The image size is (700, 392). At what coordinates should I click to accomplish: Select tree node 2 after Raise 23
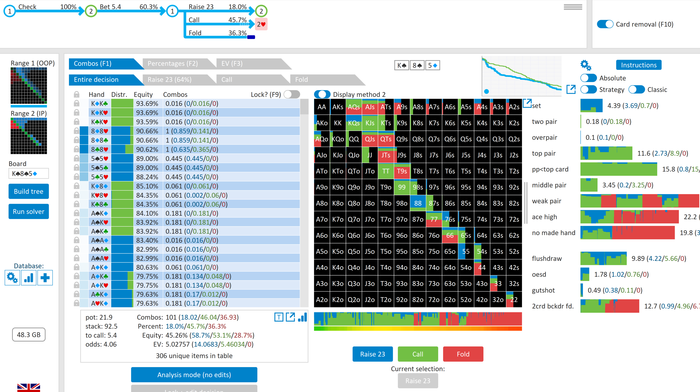pyautogui.click(x=261, y=11)
